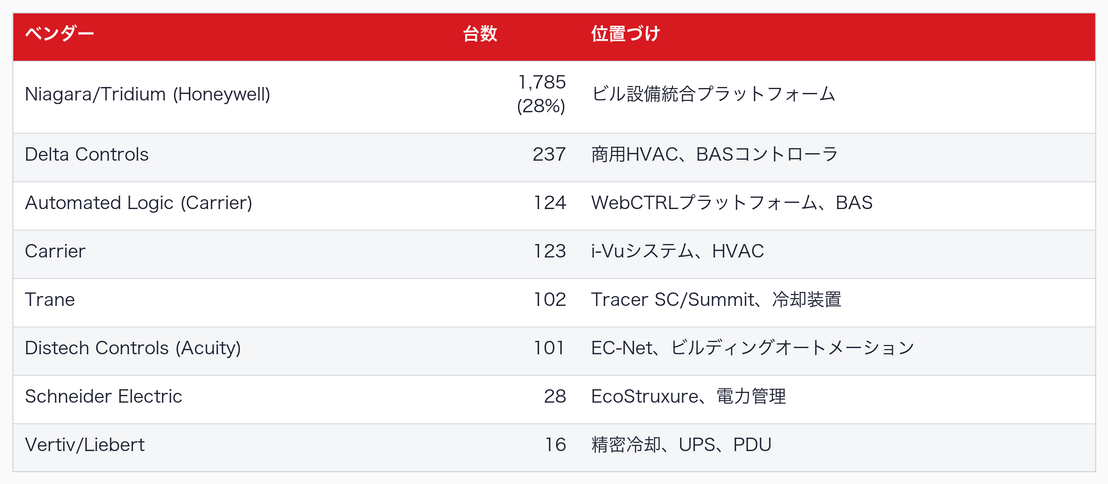The height and width of the screenshot is (484, 1108).
Task: Click the ベンダー column header
Action: (59, 34)
